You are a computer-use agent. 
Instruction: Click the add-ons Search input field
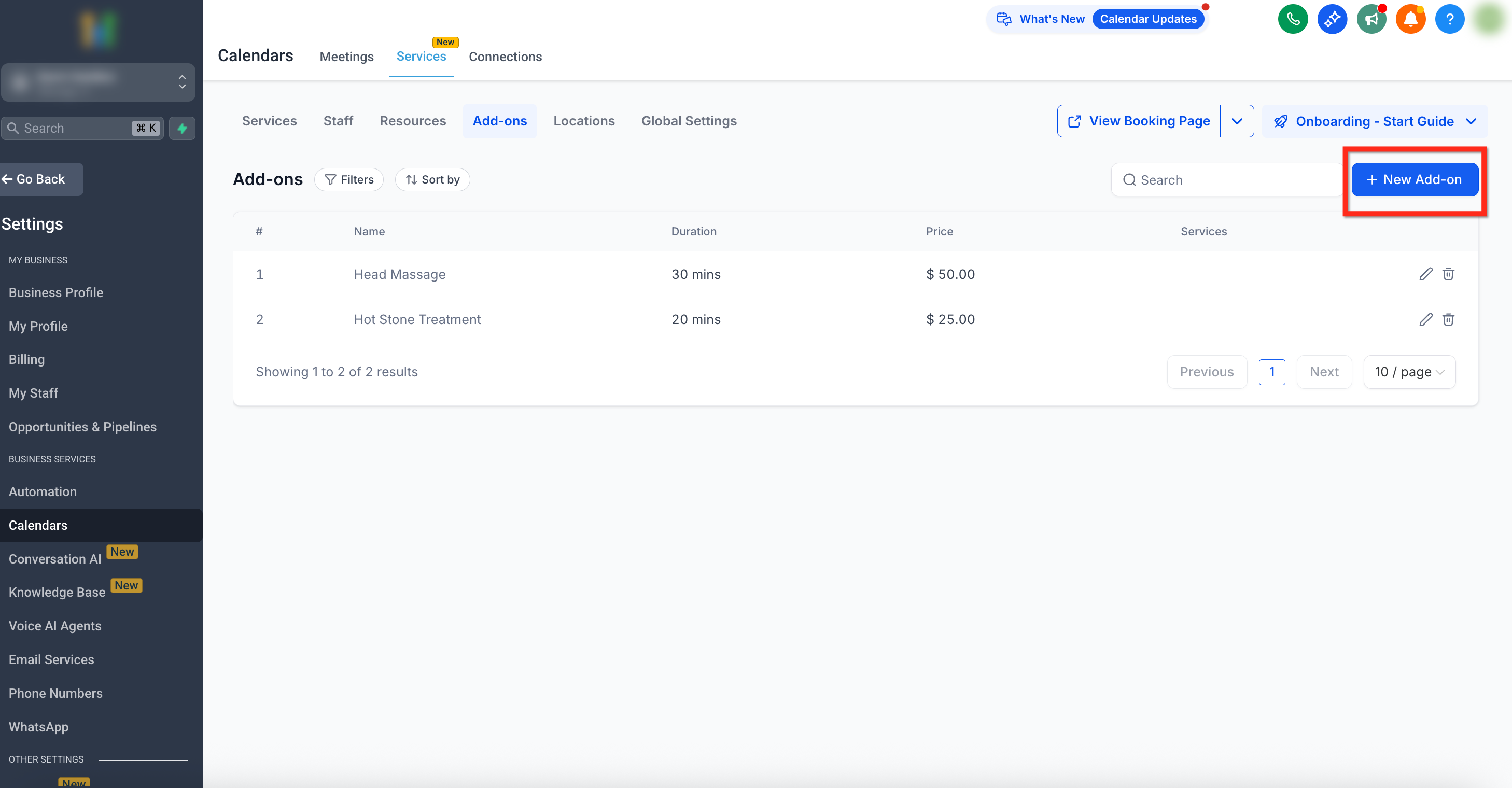pos(1227,179)
